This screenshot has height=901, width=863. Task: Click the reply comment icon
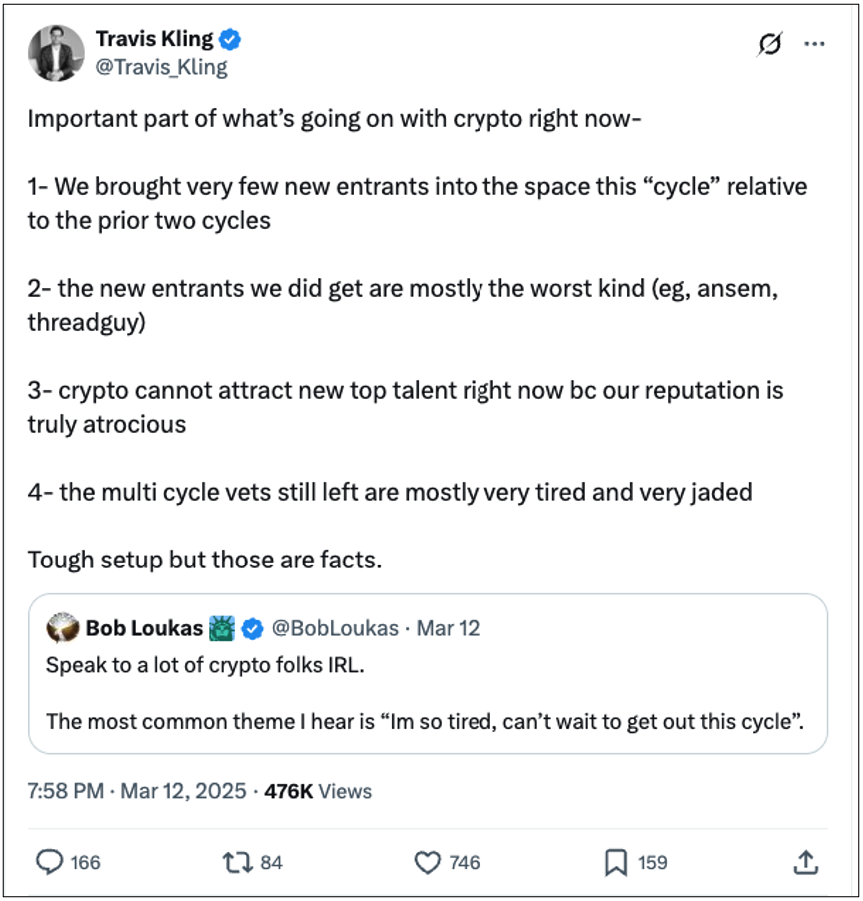50,862
